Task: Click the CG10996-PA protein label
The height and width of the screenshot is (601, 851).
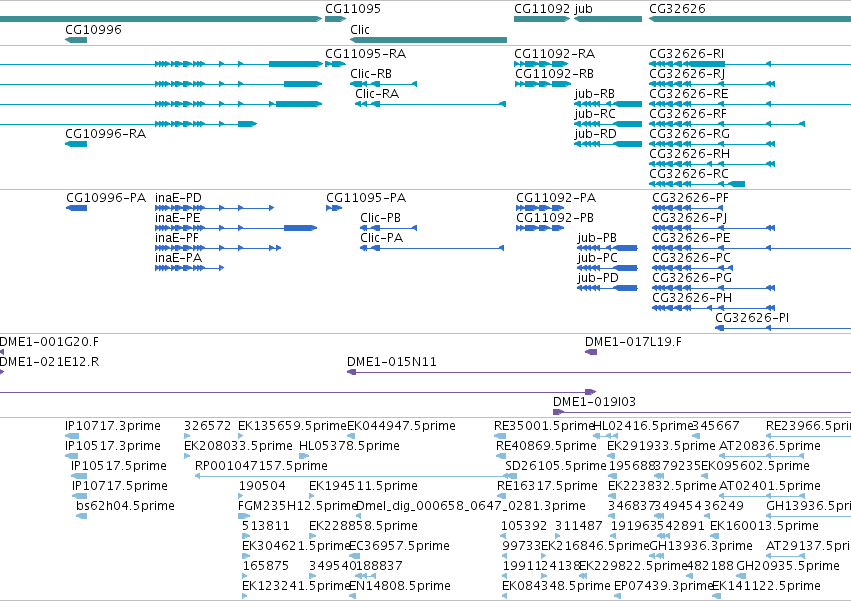Action: pos(106,198)
